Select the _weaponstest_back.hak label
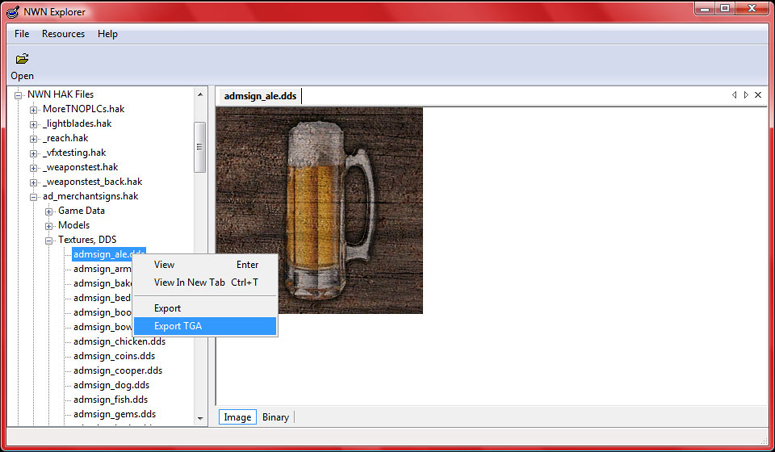 (92, 181)
